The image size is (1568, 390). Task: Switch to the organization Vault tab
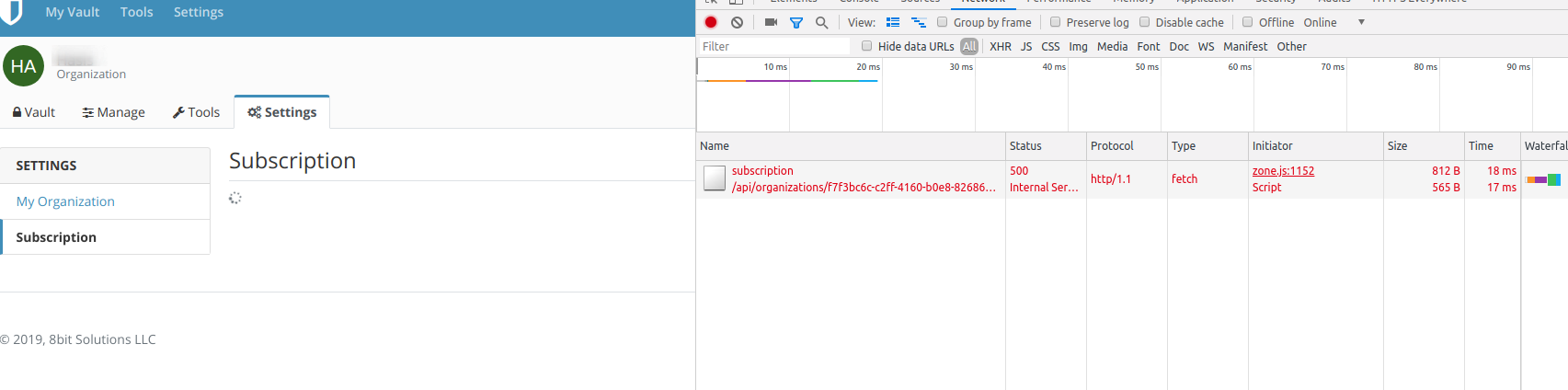point(34,112)
